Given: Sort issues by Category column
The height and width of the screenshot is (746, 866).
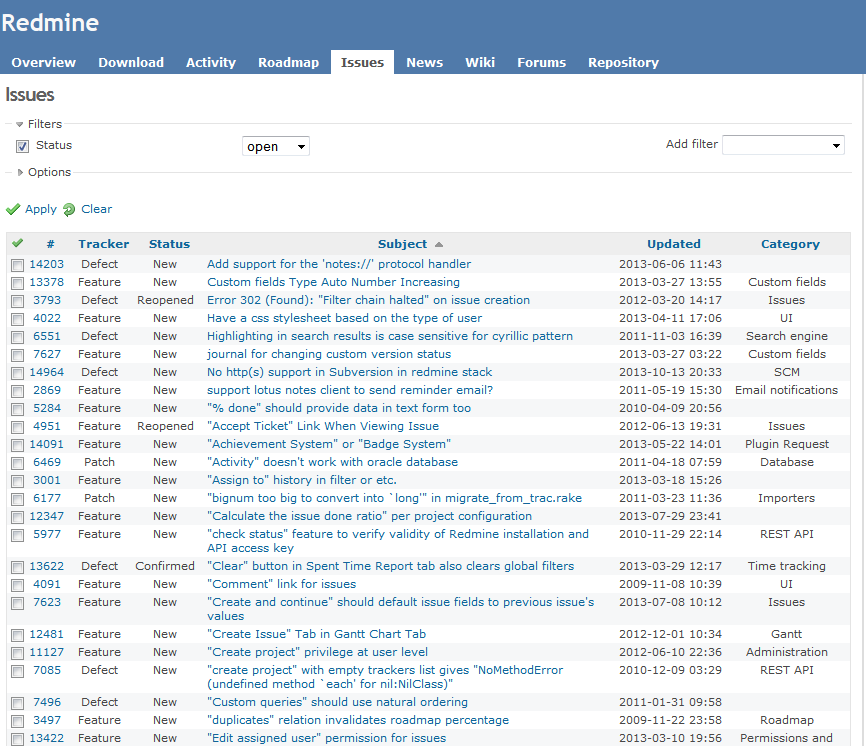Looking at the screenshot, I should click(x=790, y=244).
